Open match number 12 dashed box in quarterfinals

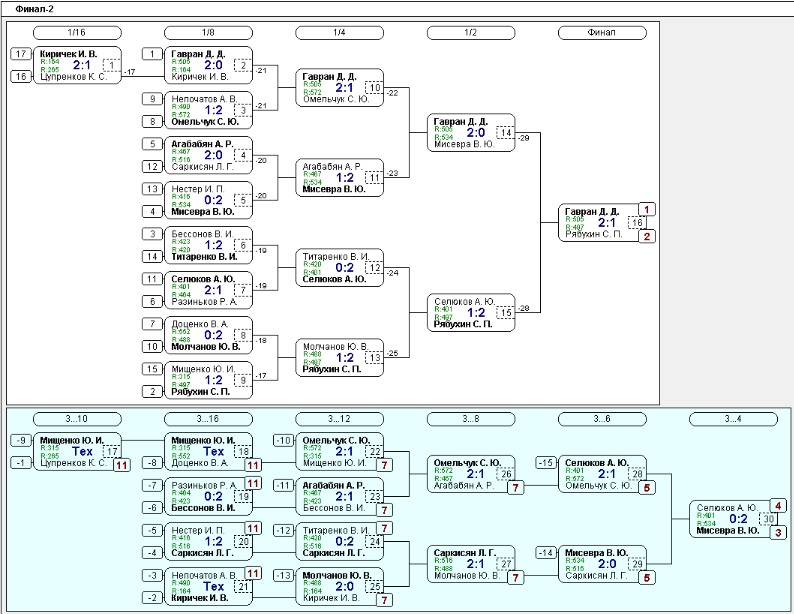(x=374, y=268)
